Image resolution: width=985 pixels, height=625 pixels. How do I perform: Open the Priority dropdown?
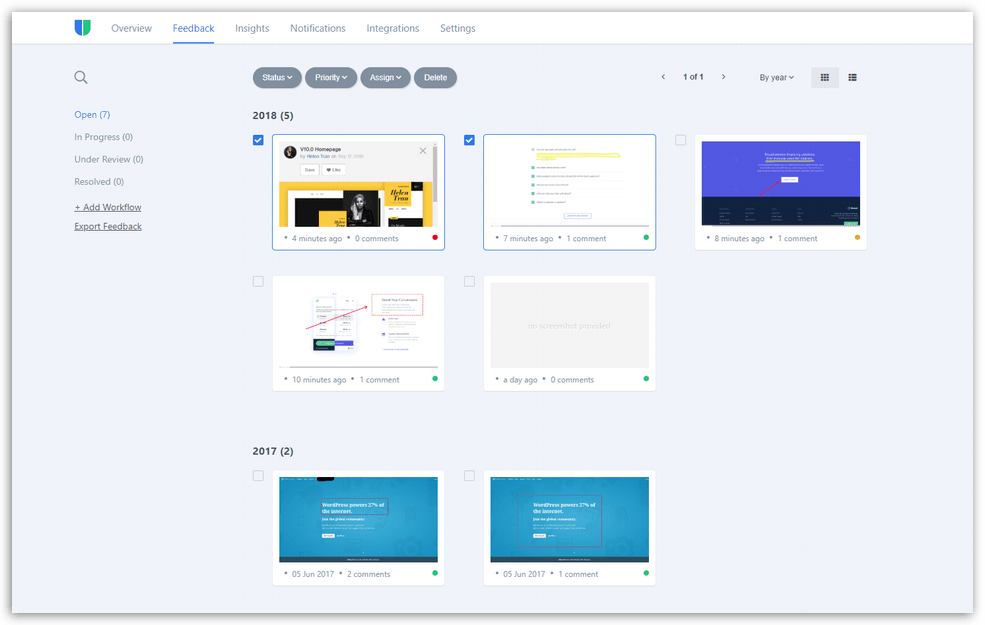coord(331,77)
